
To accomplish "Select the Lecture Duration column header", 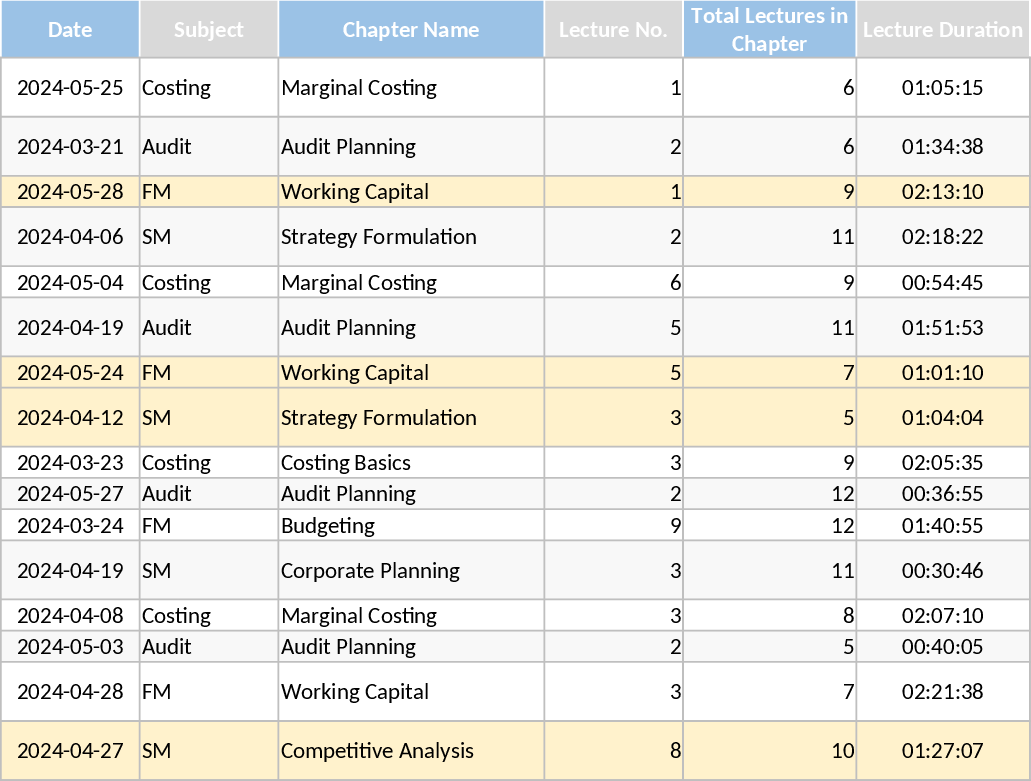I will [941, 28].
